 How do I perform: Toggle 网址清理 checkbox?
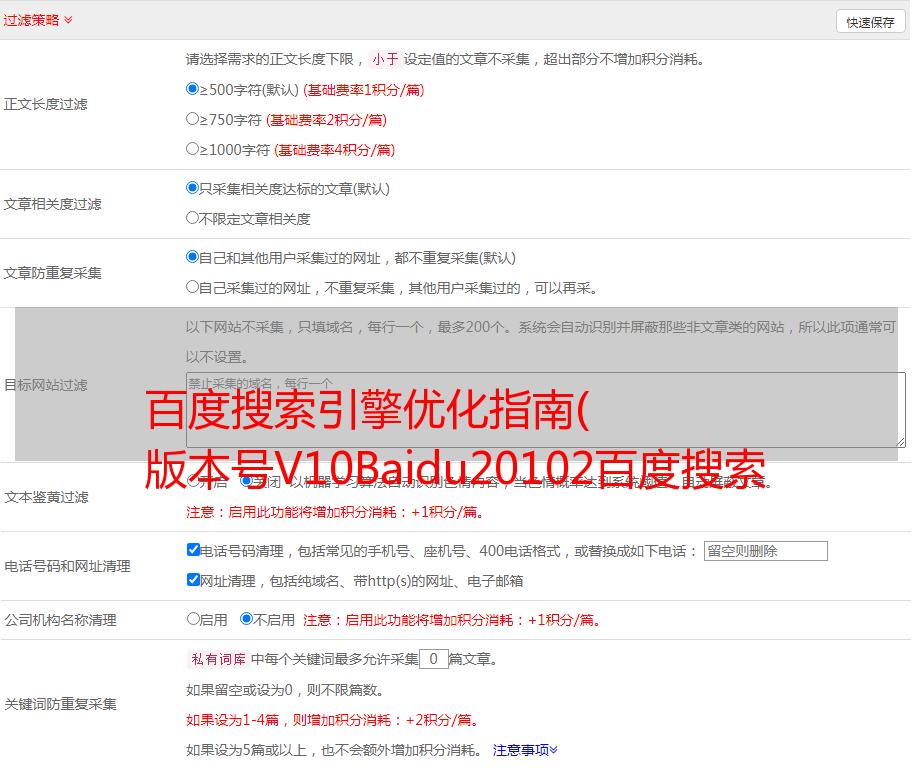pyautogui.click(x=193, y=579)
